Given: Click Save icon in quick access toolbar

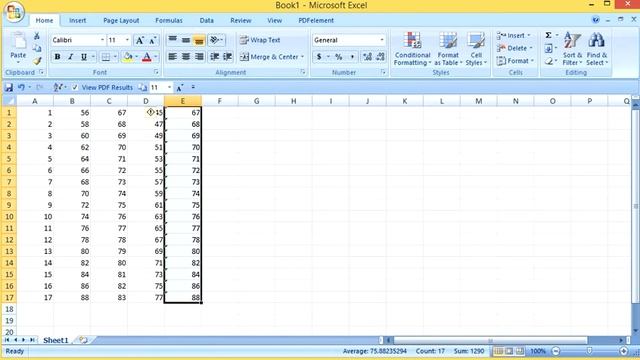Looking at the screenshot, I should pos(9,87).
